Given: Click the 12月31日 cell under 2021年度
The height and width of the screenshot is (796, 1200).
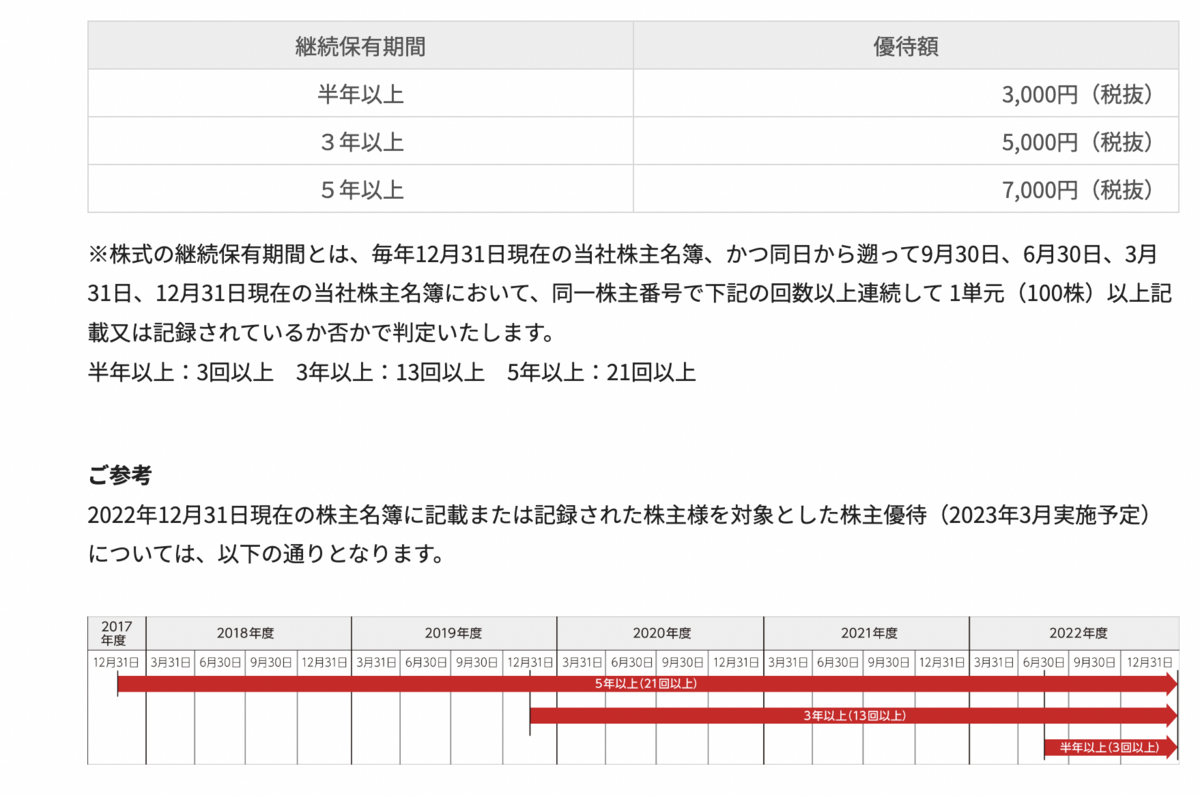Looking at the screenshot, I should click(942, 661).
